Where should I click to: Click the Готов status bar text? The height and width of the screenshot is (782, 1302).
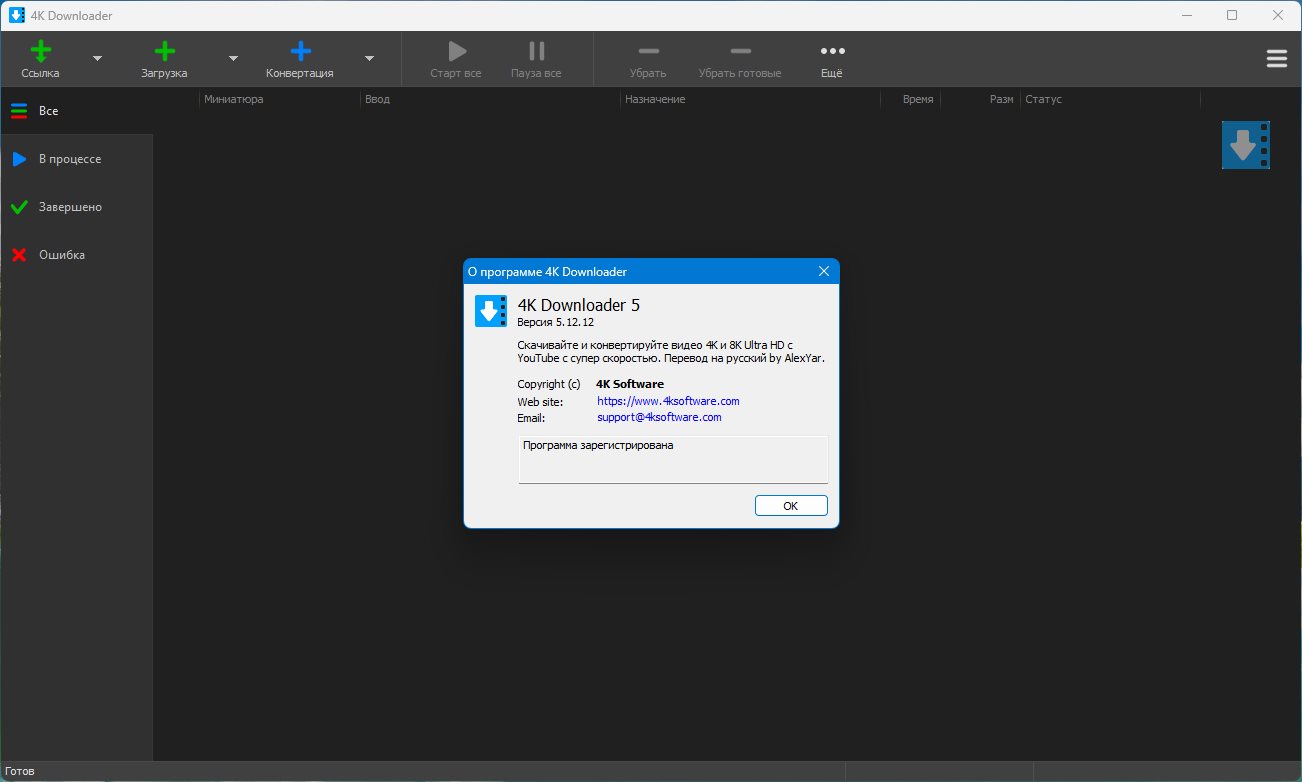click(x=19, y=772)
